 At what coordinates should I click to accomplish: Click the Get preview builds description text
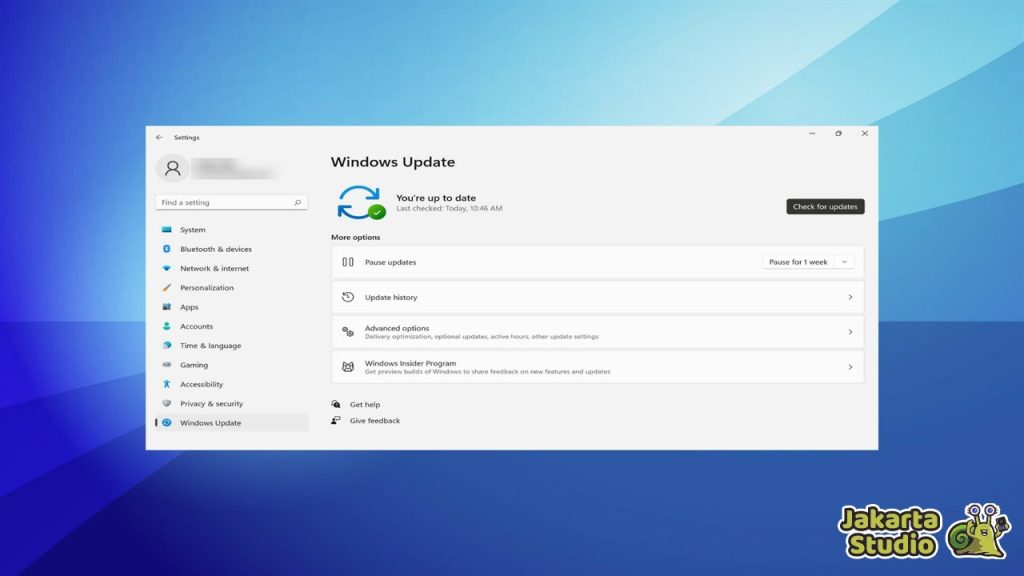click(487, 372)
